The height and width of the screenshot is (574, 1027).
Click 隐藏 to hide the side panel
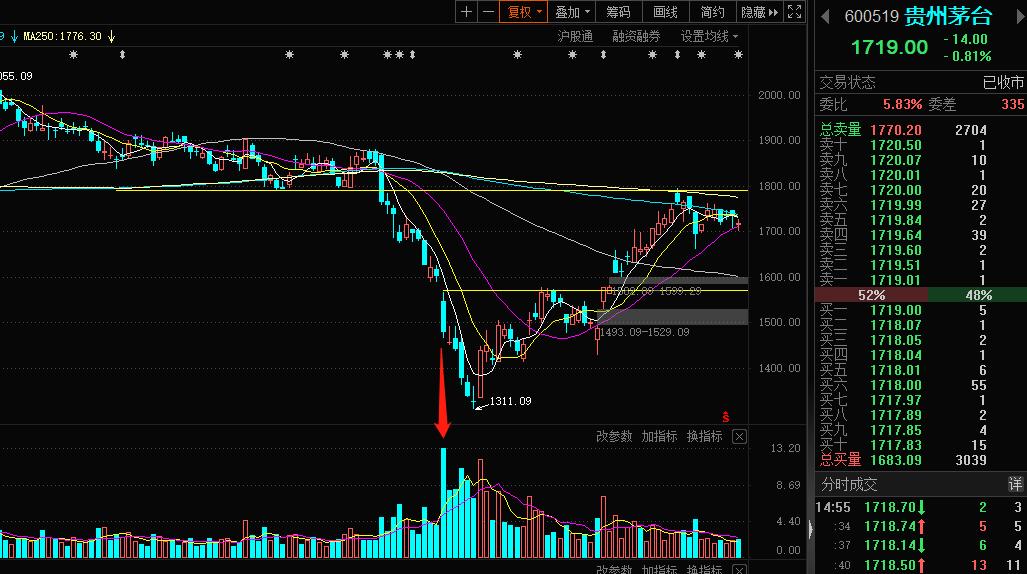coord(759,12)
